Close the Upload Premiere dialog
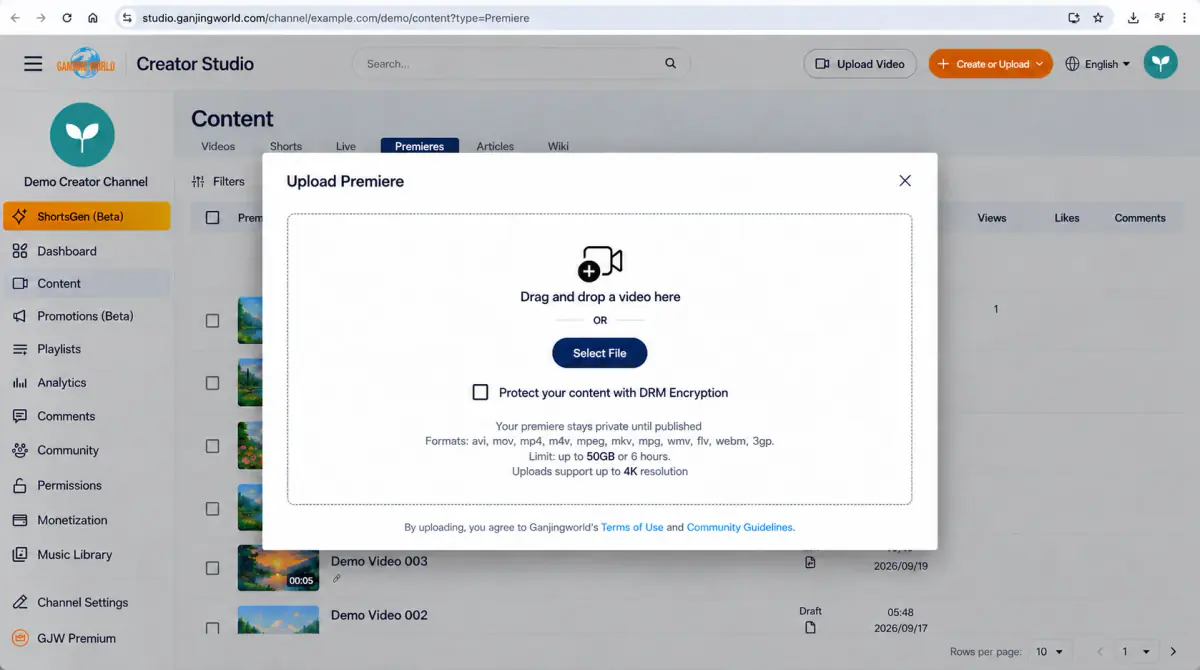Screen dimensions: 1200x670 click(905, 181)
